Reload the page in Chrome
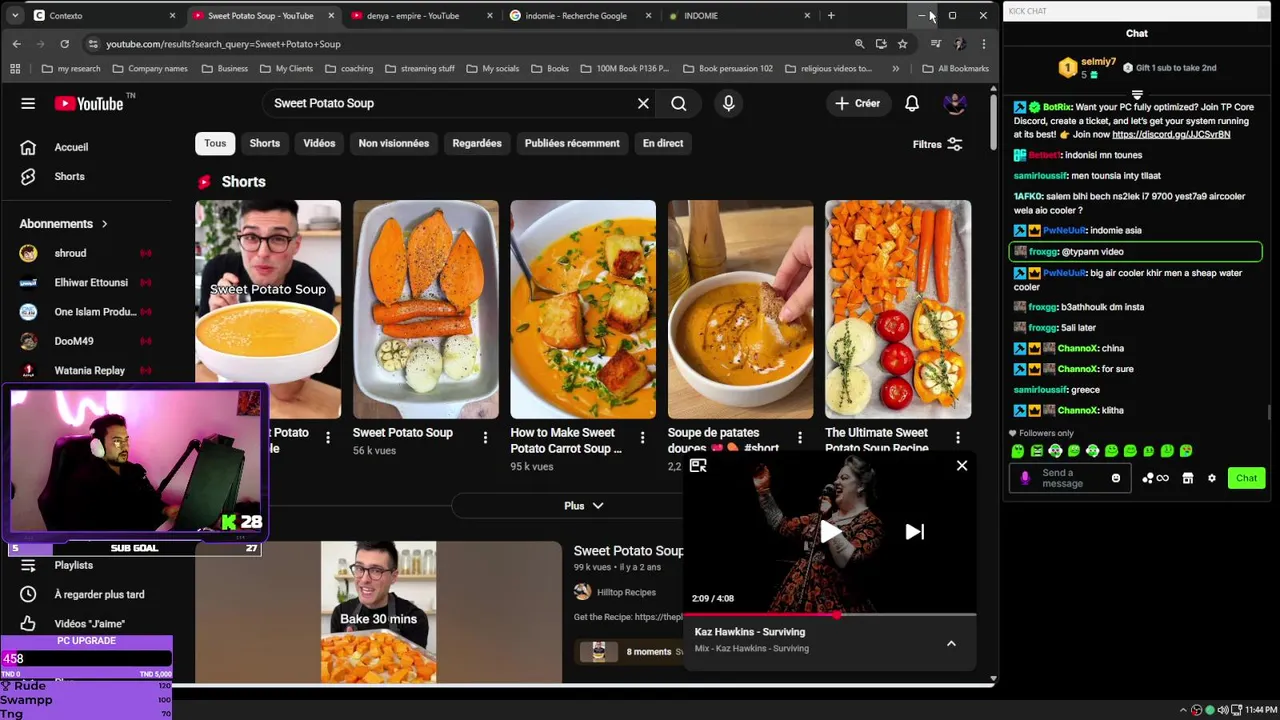Image resolution: width=1280 pixels, height=720 pixels. 65,44
